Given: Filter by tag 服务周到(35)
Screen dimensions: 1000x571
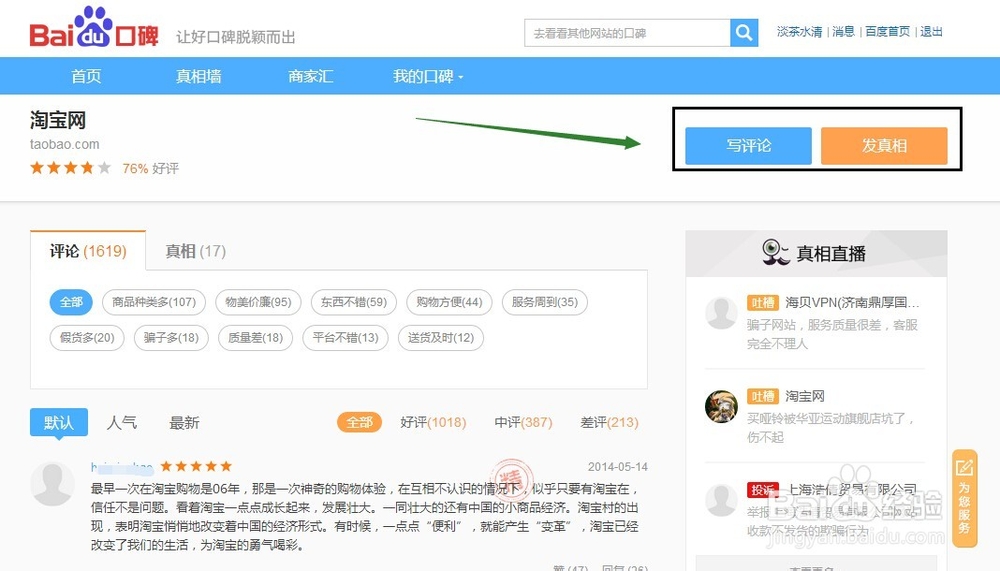Looking at the screenshot, I should [x=545, y=302].
